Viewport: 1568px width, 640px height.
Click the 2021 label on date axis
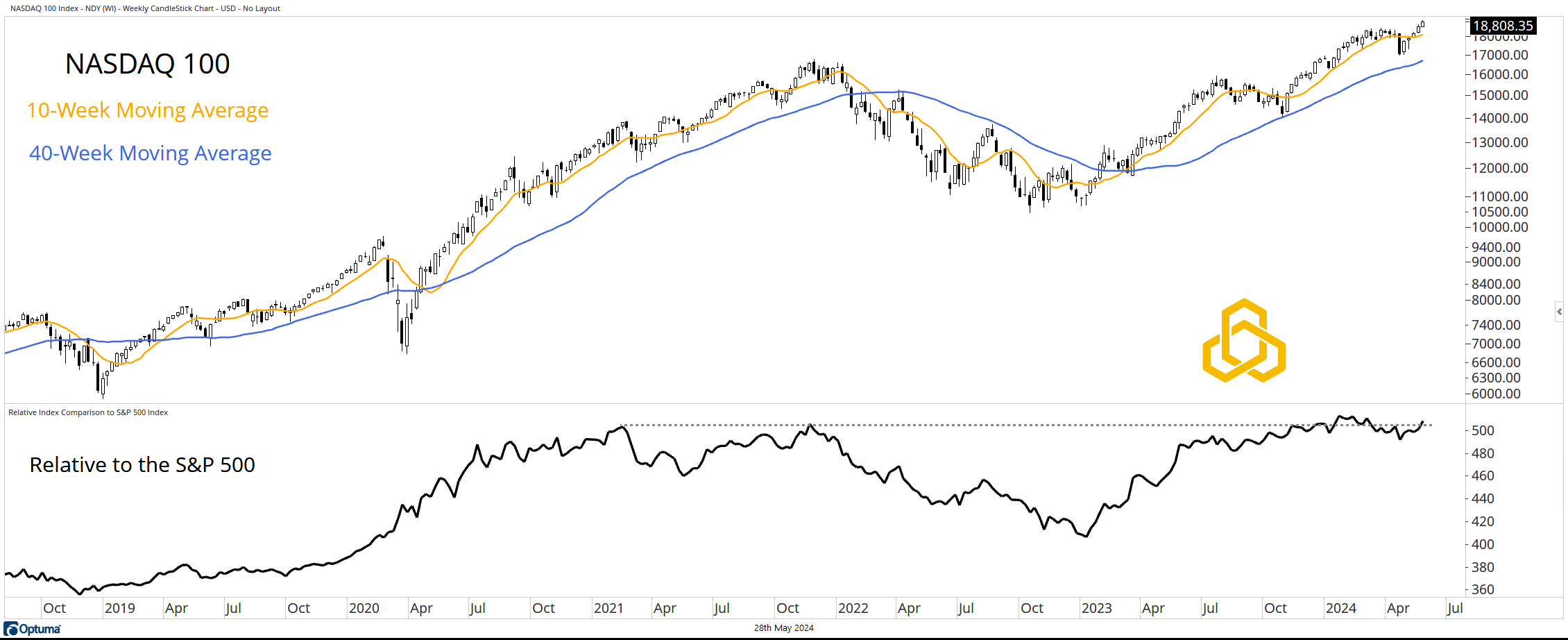[608, 608]
